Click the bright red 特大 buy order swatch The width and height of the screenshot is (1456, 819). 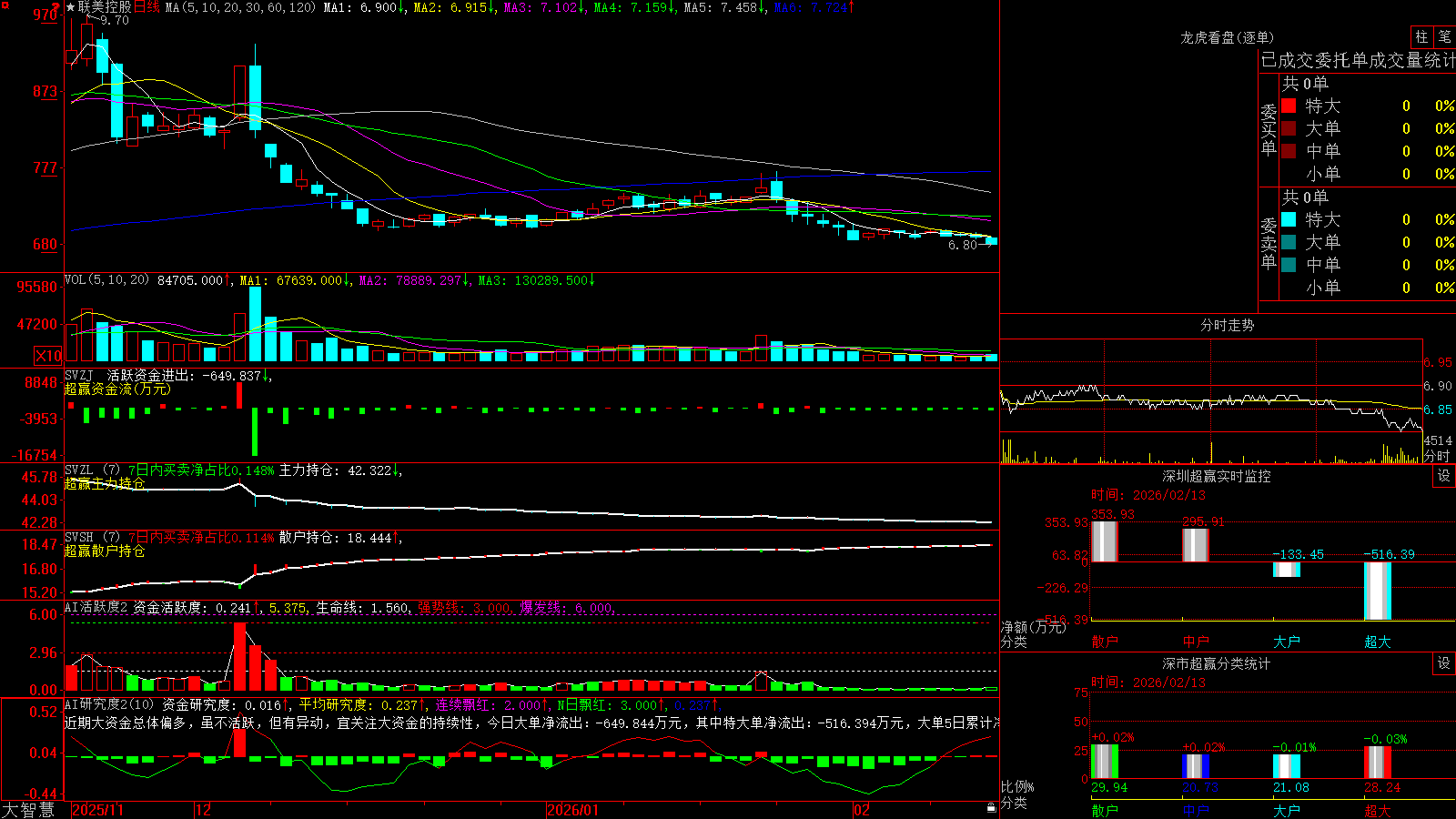[1289, 106]
